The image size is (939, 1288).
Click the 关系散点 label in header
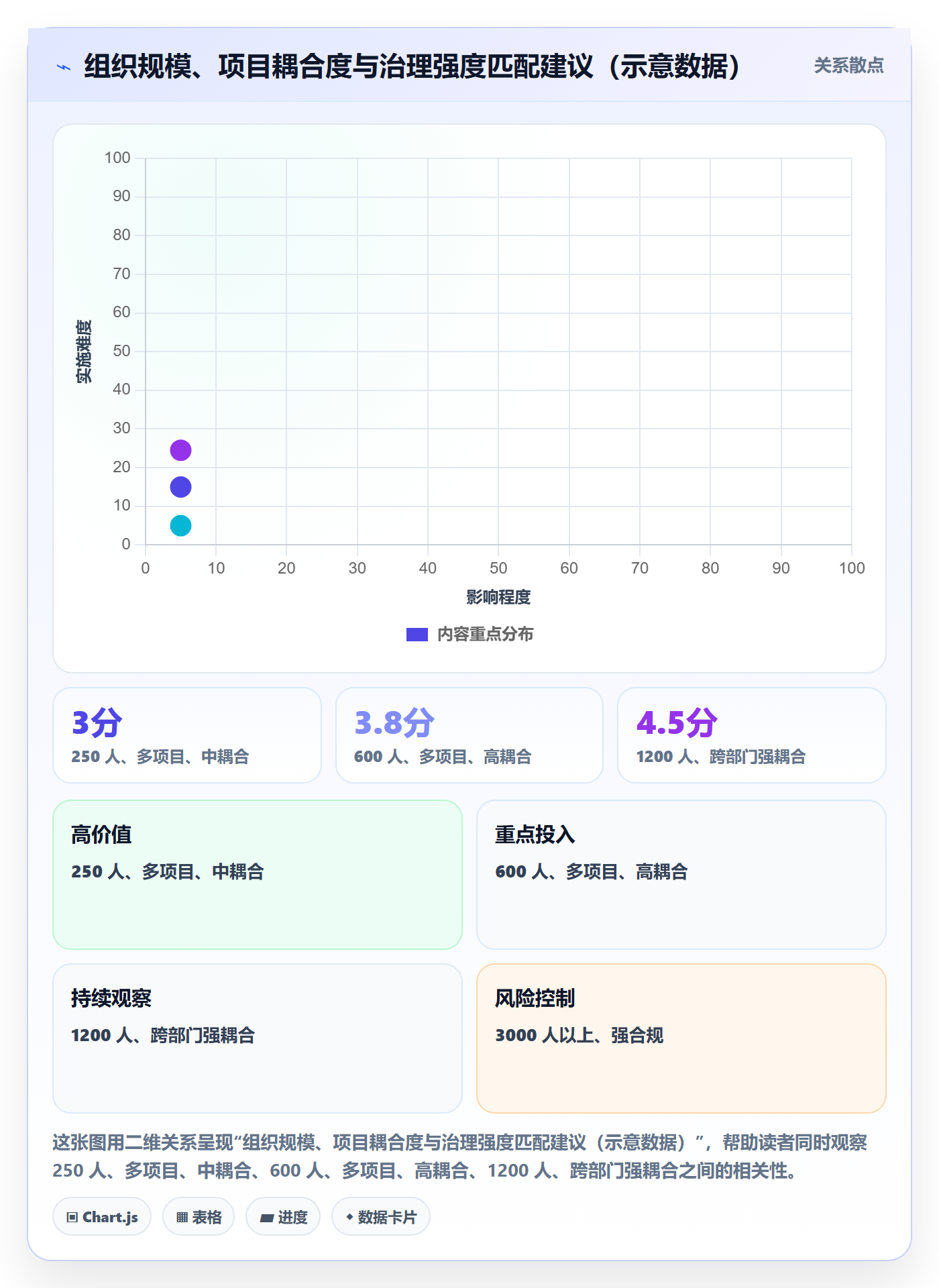848,66
